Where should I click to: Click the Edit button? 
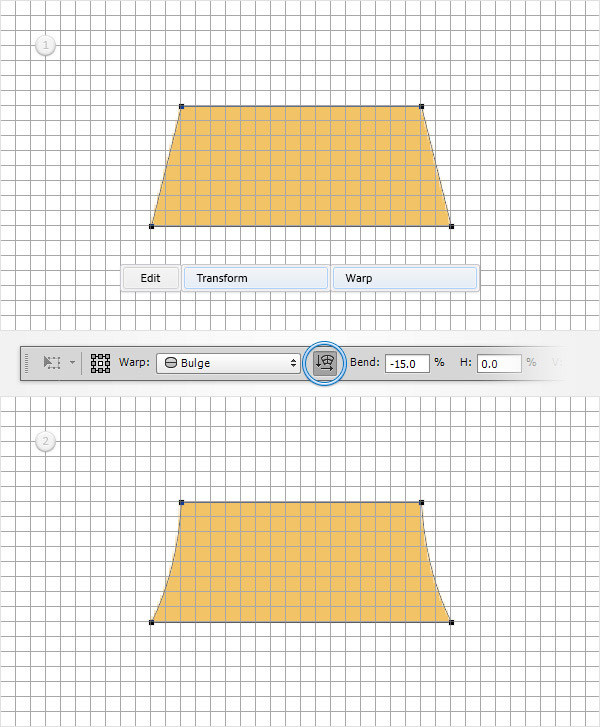(x=150, y=278)
